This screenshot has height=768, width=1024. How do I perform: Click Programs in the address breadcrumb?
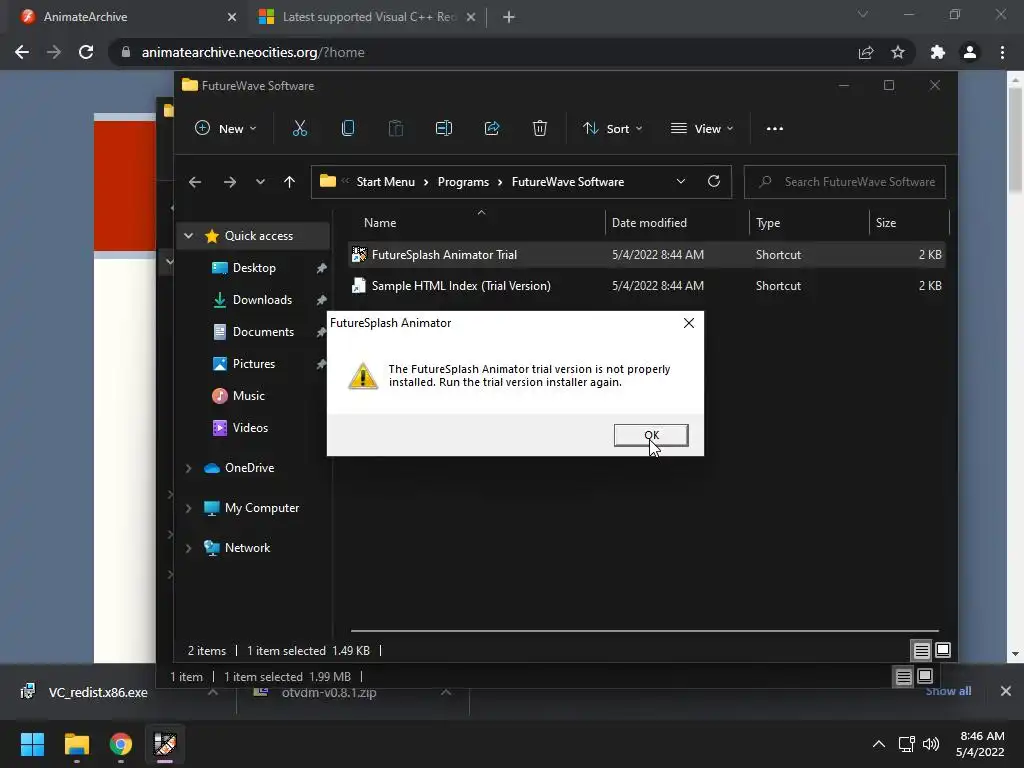(x=463, y=182)
